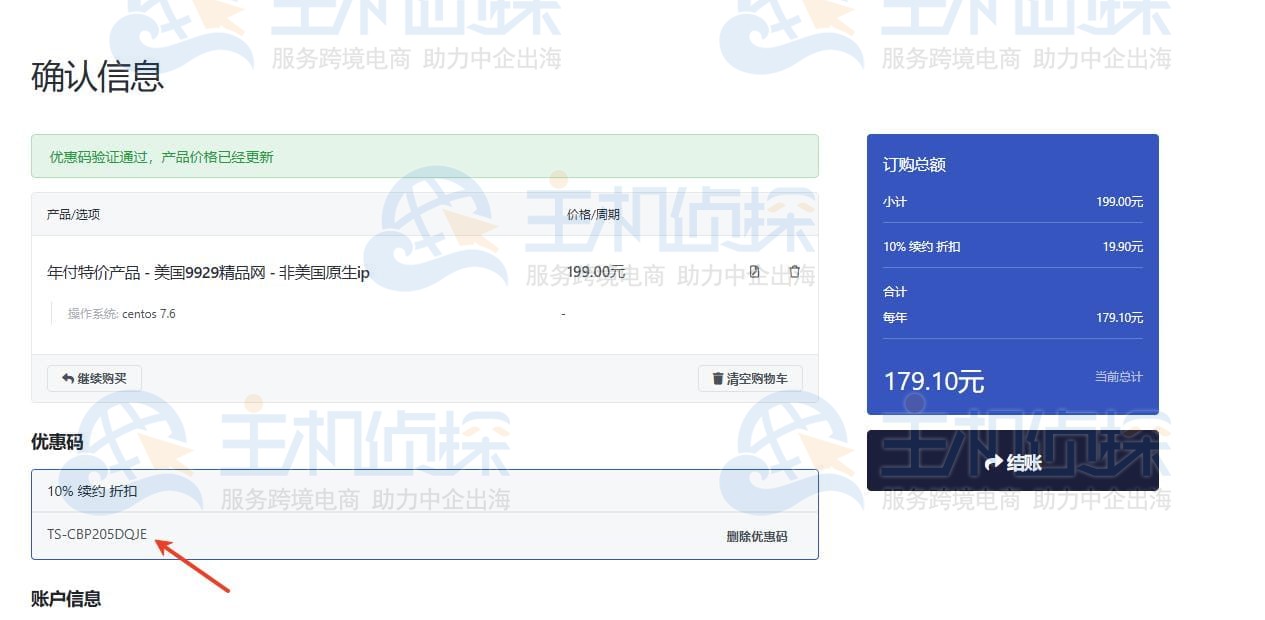Click the pencil edit icon on the product row
The height and width of the screenshot is (620, 1265).
[755, 272]
